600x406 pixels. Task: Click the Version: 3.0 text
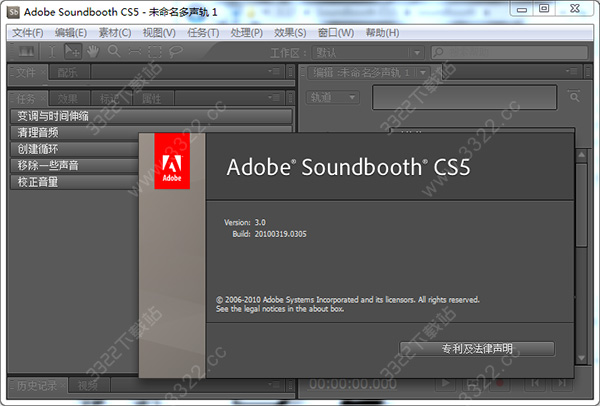pos(245,222)
